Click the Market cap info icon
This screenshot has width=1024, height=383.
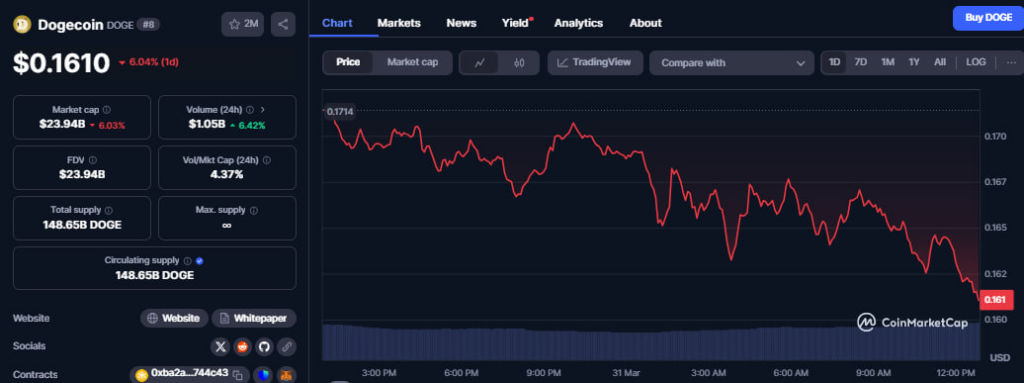point(106,110)
